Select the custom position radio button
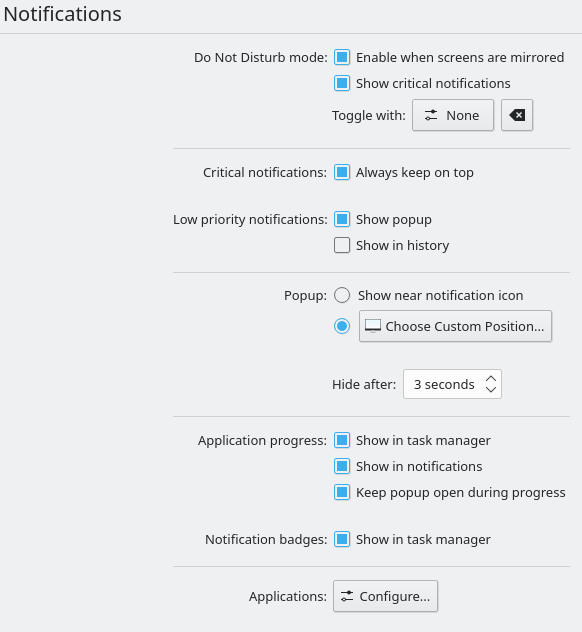 coord(342,326)
